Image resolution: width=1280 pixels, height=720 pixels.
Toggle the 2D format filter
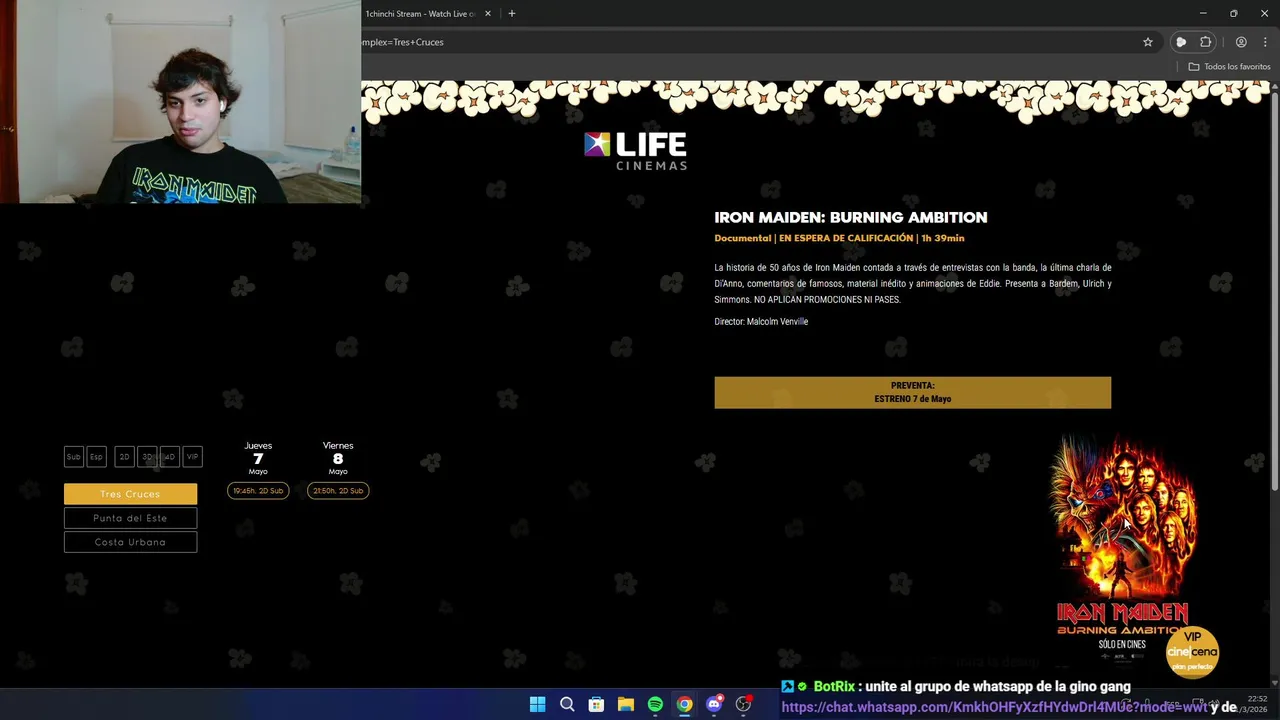(x=124, y=457)
